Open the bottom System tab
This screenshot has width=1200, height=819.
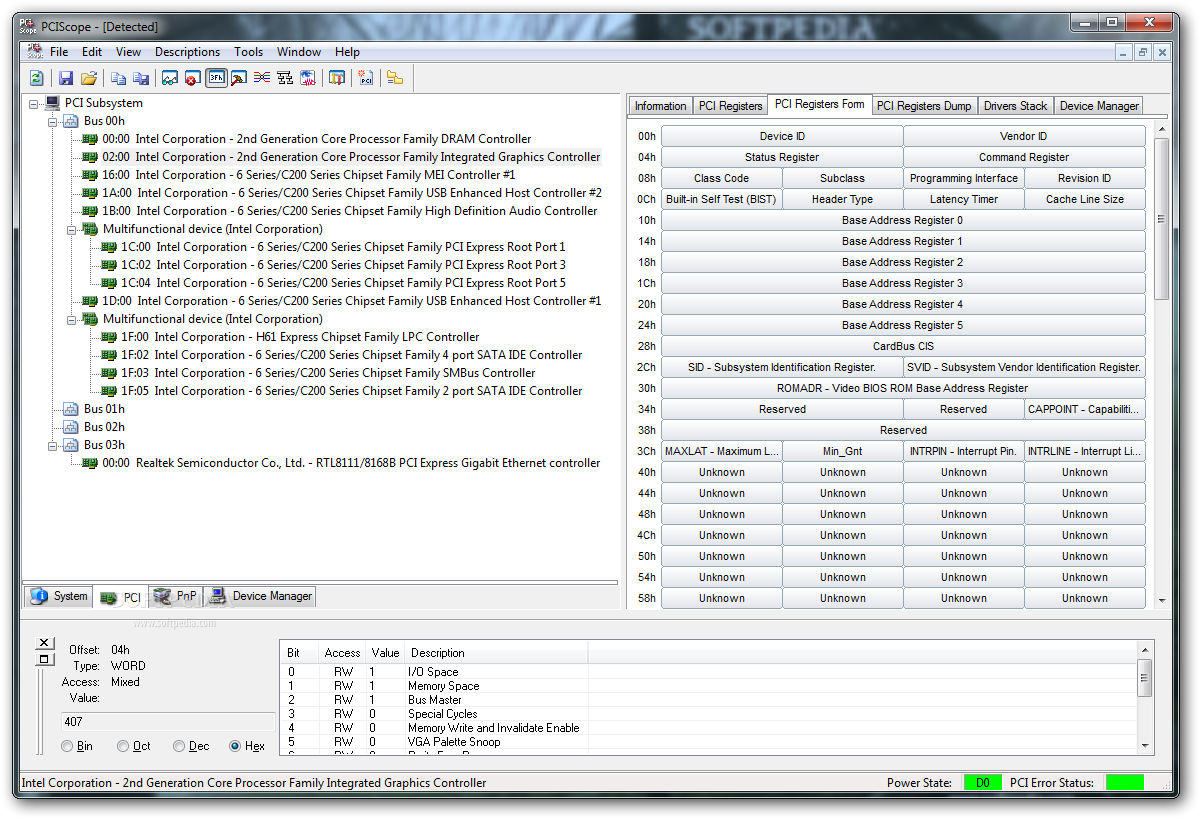(x=59, y=596)
